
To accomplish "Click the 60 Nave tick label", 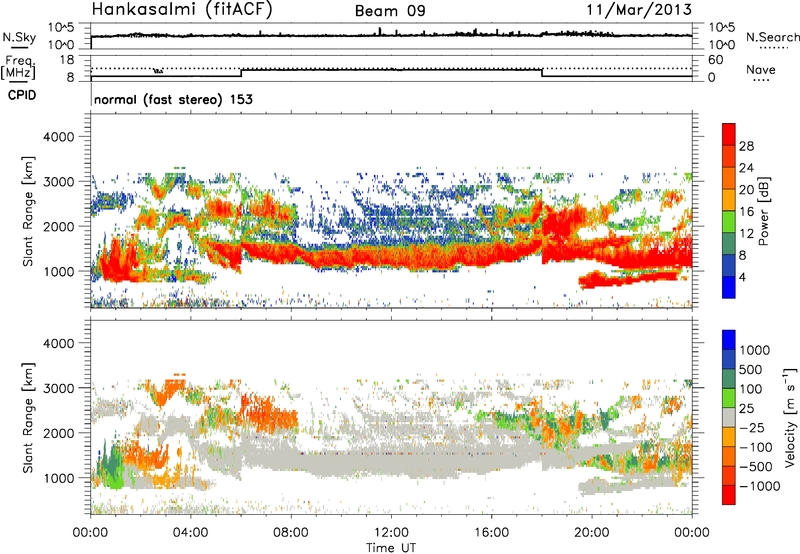I will pos(715,60).
